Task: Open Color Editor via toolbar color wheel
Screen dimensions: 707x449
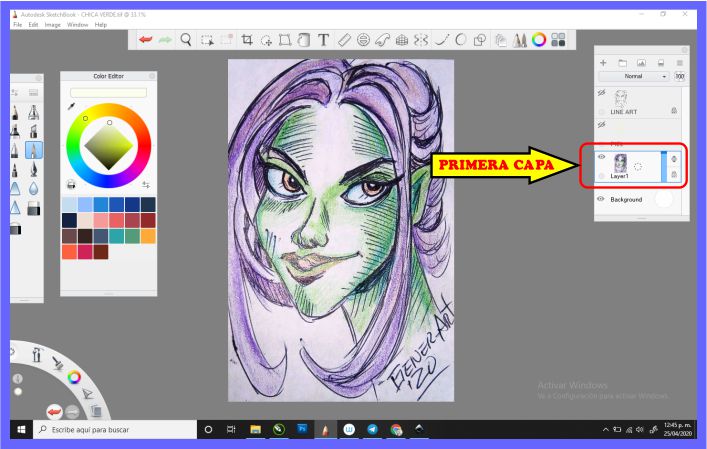Action: pyautogui.click(x=539, y=40)
